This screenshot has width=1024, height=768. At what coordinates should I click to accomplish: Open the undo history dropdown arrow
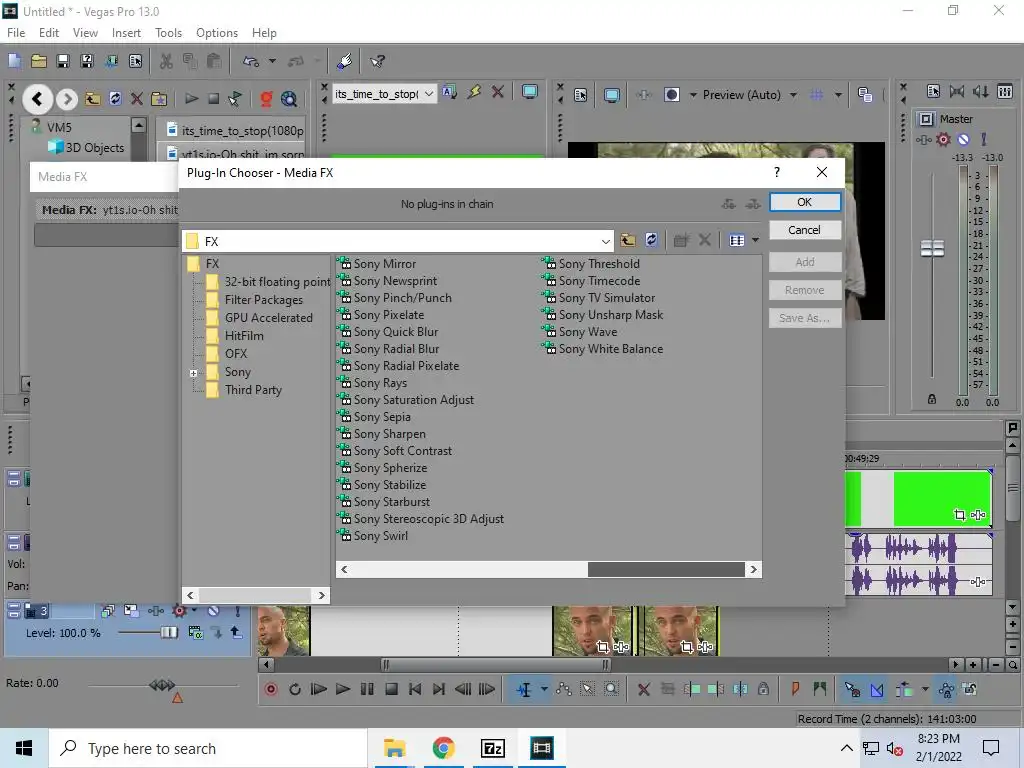pyautogui.click(x=272, y=61)
